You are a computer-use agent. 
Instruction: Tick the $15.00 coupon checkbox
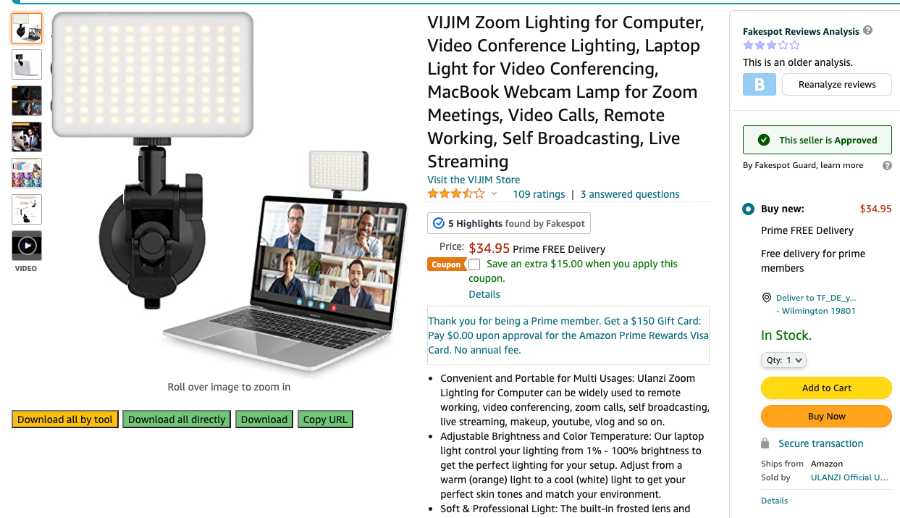(x=474, y=264)
